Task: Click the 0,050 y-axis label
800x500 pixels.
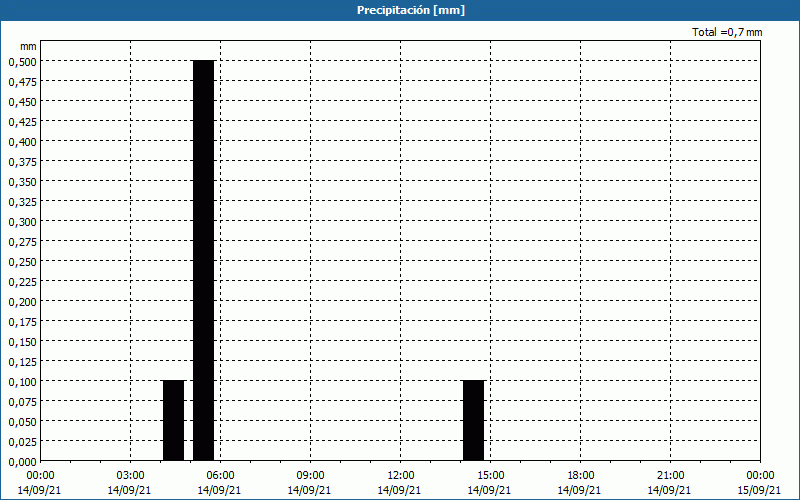Action: [22, 421]
